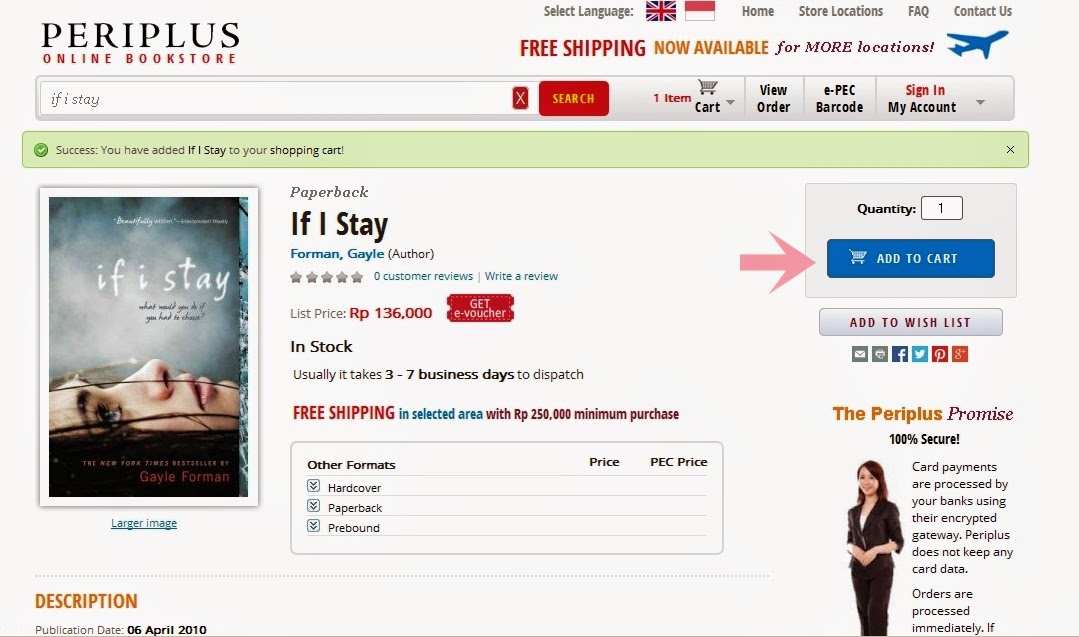Click the print icon under wish list
Screen dimensions: 1079x637
click(879, 354)
